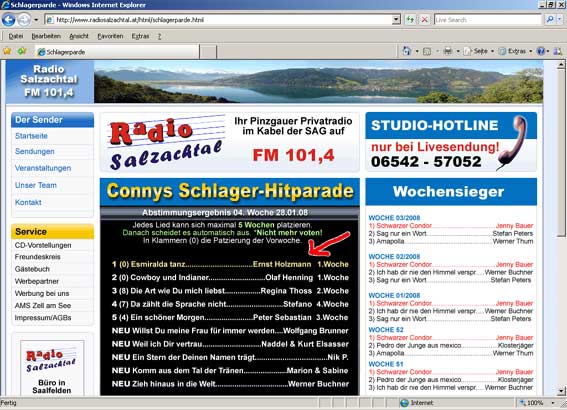
Task: Click the WOCHE 03/2008 heading
Action: pyautogui.click(x=394, y=218)
